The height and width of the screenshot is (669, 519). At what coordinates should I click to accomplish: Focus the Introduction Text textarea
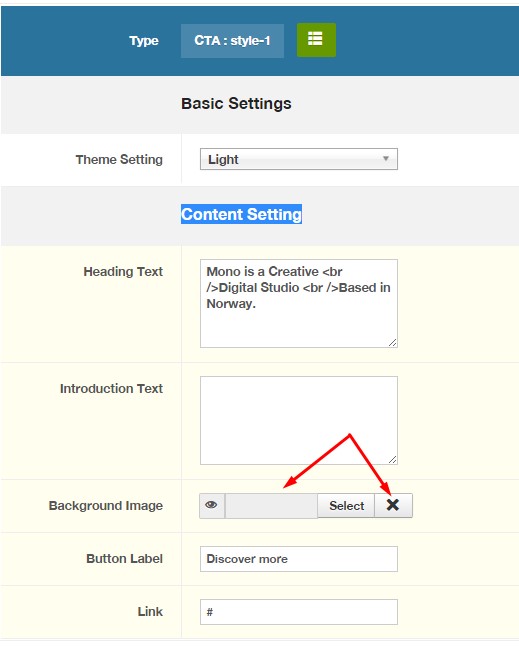click(299, 420)
